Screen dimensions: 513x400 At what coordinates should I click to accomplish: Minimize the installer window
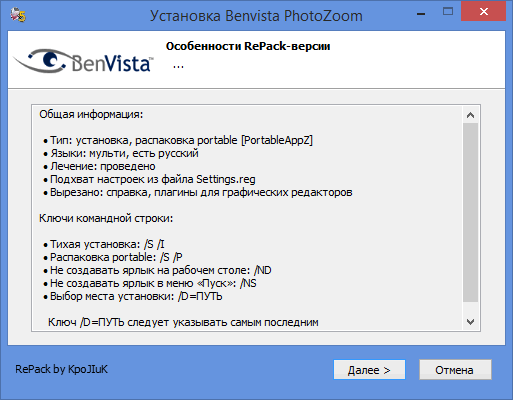421,13
